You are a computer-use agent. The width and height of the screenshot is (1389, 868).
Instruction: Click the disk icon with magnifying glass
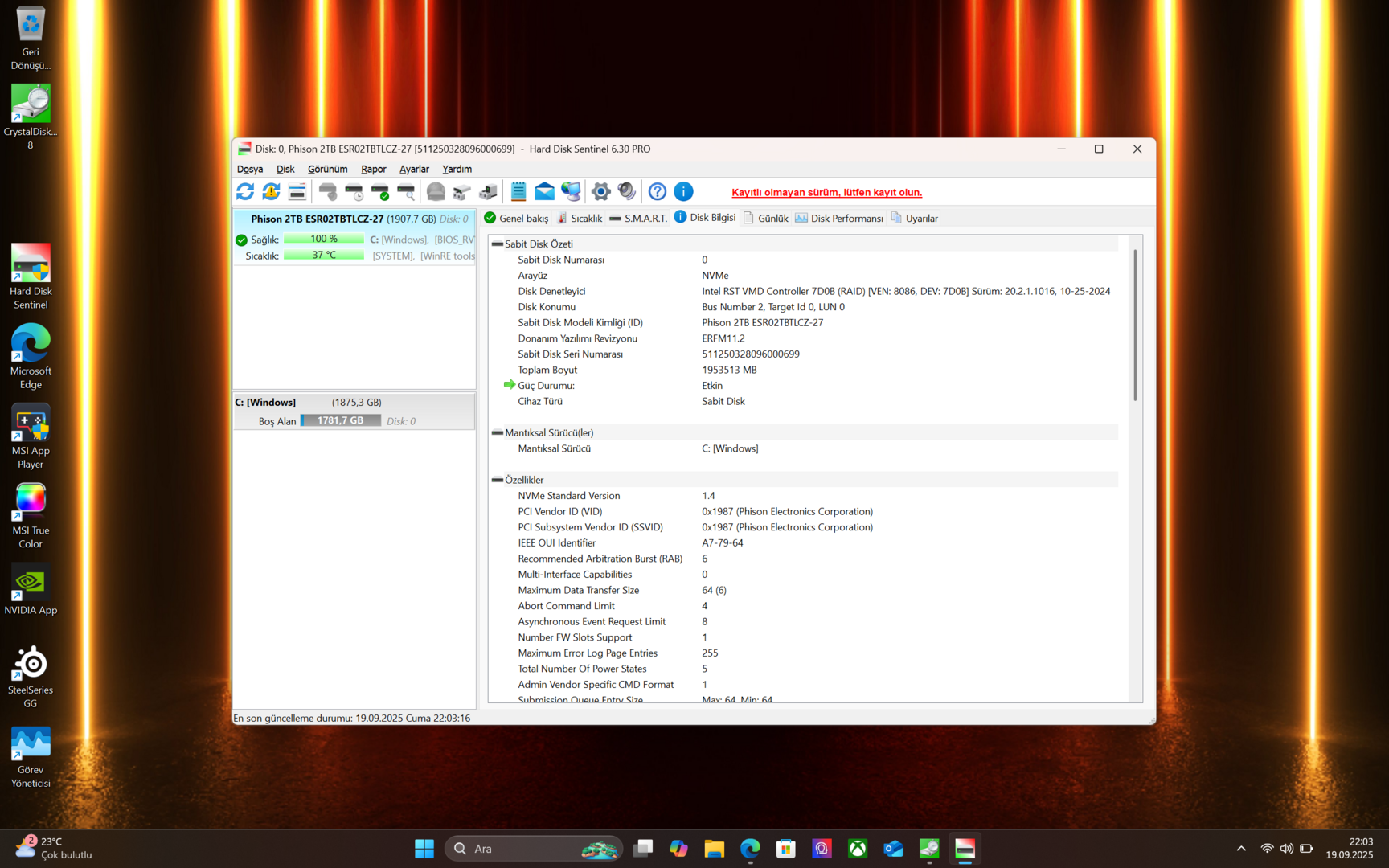(x=406, y=191)
